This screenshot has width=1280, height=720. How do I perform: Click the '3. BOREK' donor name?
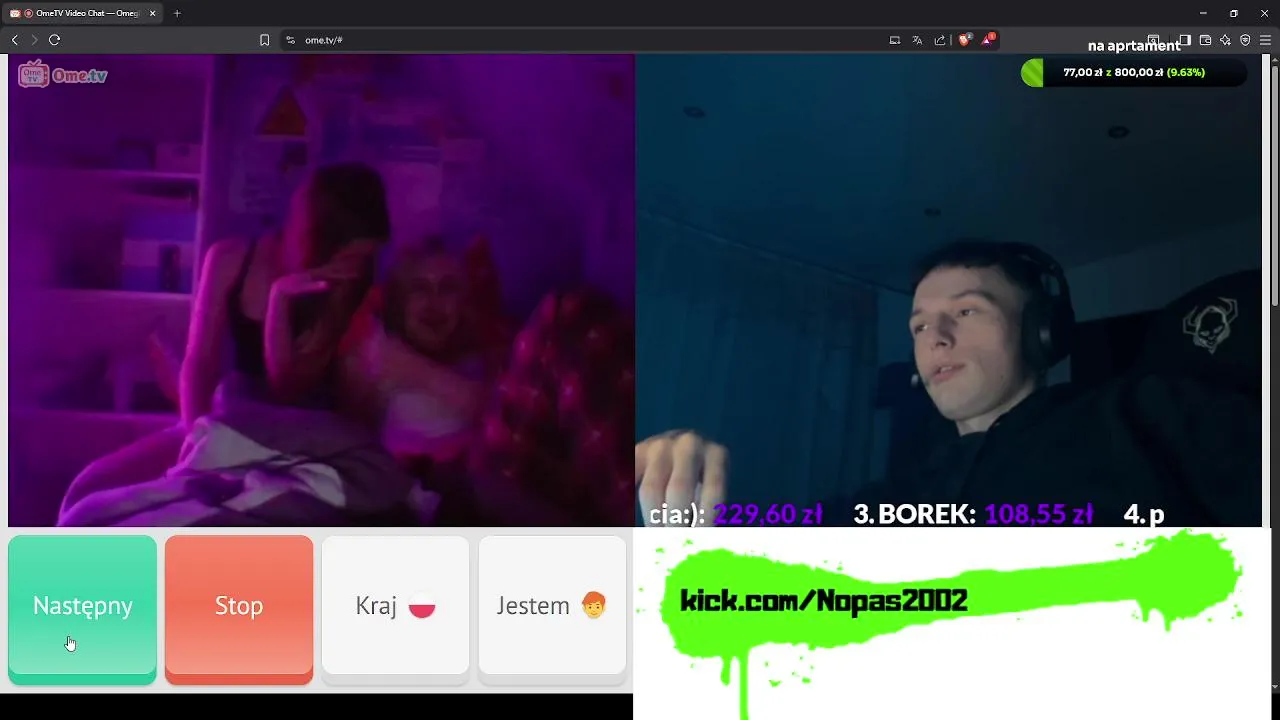(x=914, y=514)
